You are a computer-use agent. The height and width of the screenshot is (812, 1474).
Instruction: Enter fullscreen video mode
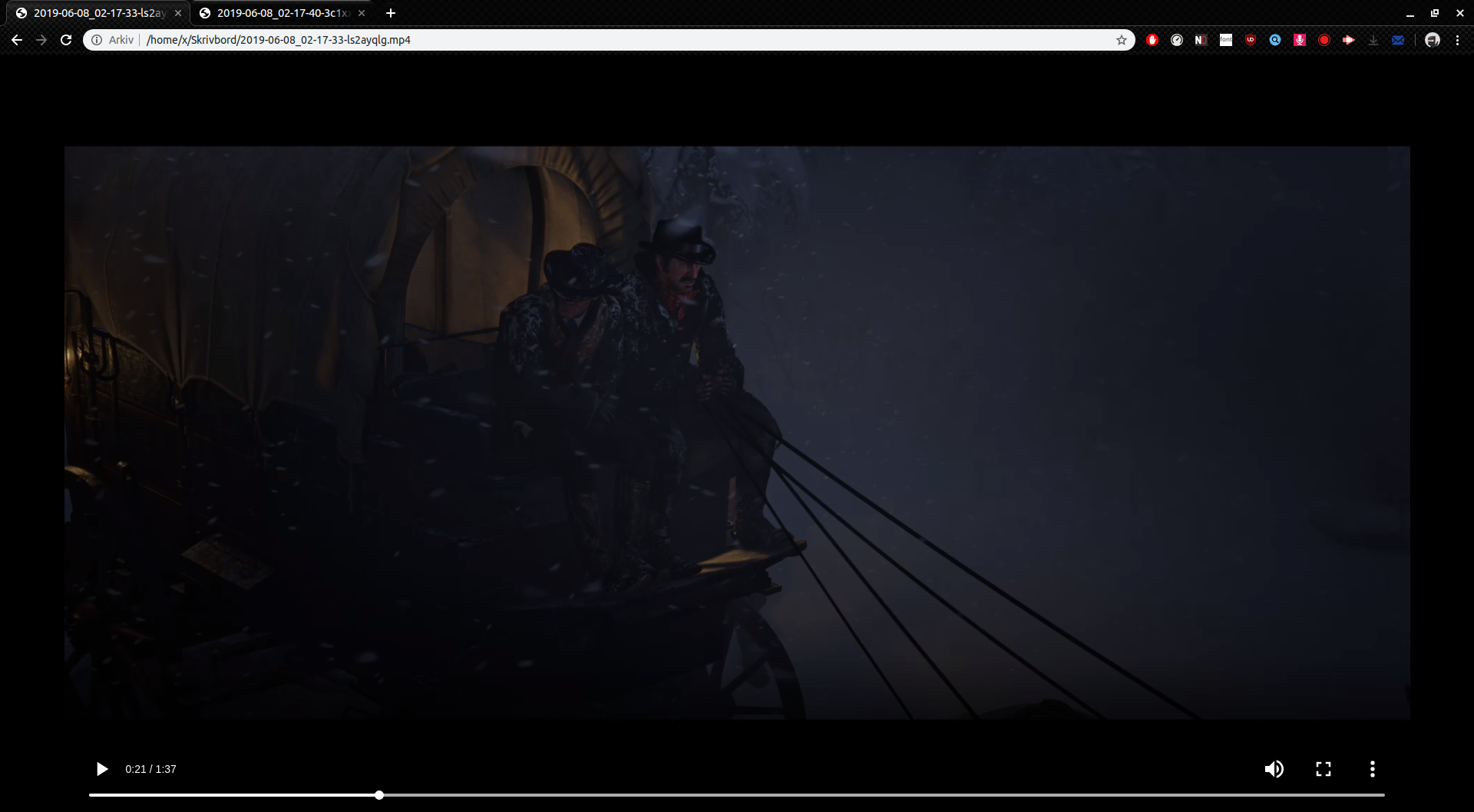pos(1324,769)
